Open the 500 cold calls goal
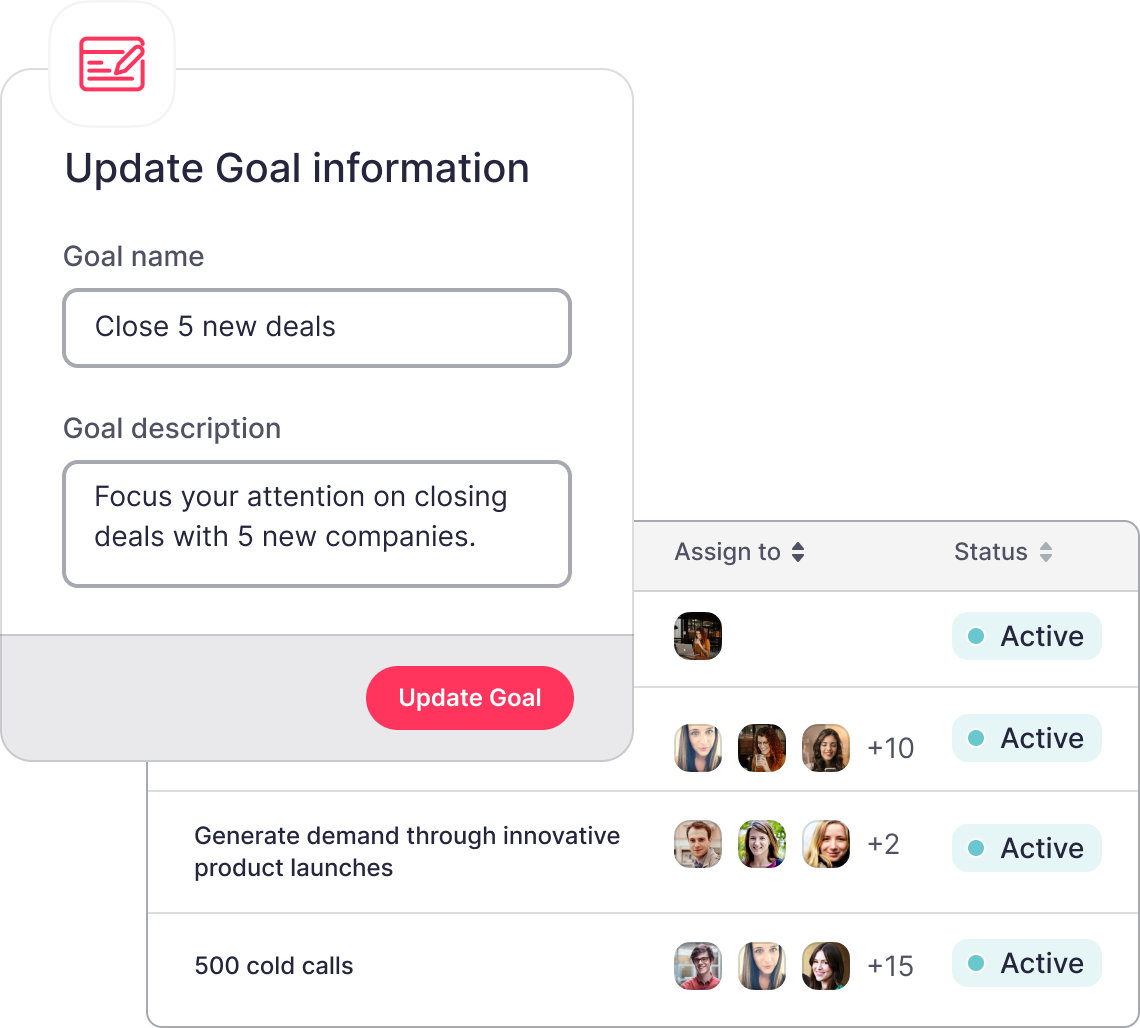 coord(273,965)
